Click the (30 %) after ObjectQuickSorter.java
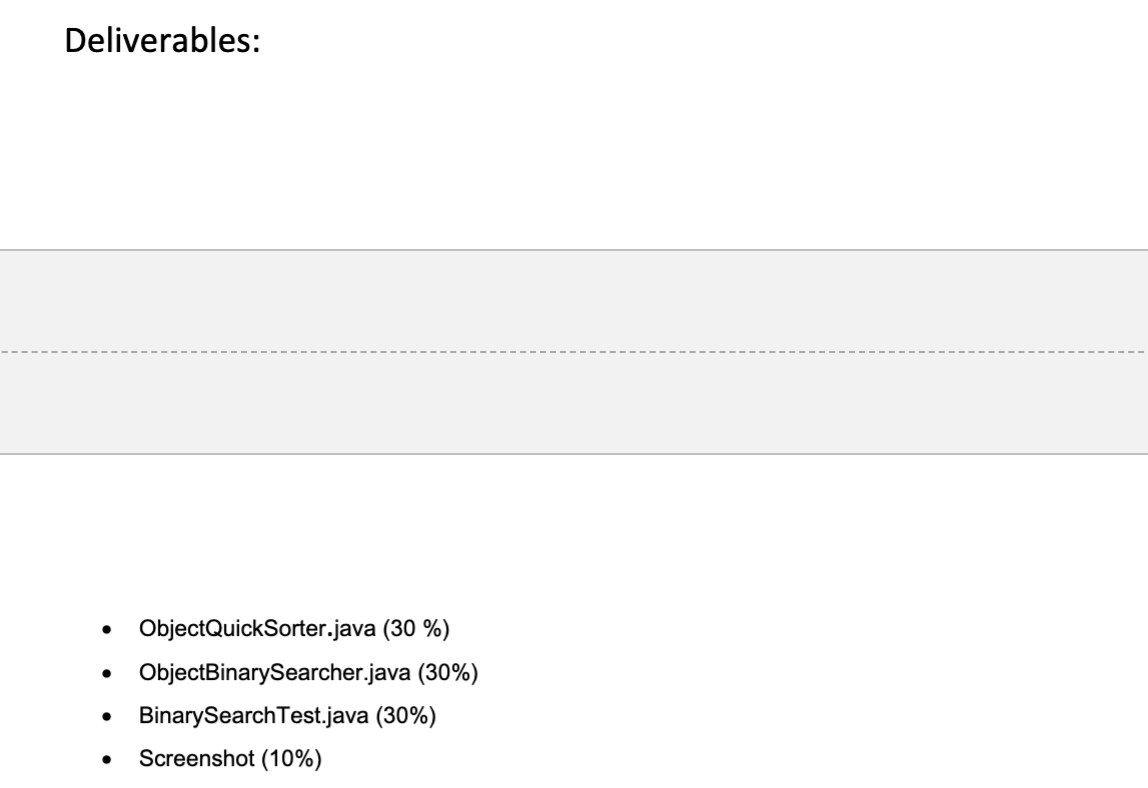 [x=416, y=628]
